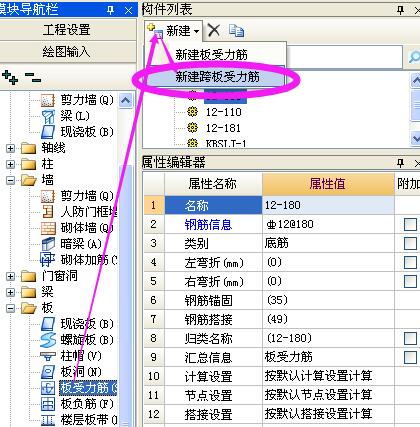Click the 类别 value 底筋
Viewport: 420px width, 427px height.
click(328, 243)
